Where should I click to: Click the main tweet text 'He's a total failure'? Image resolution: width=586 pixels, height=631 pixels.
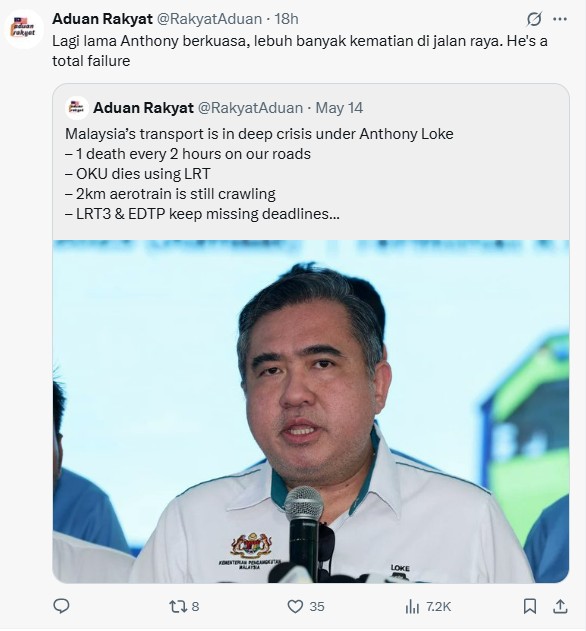[x=300, y=51]
